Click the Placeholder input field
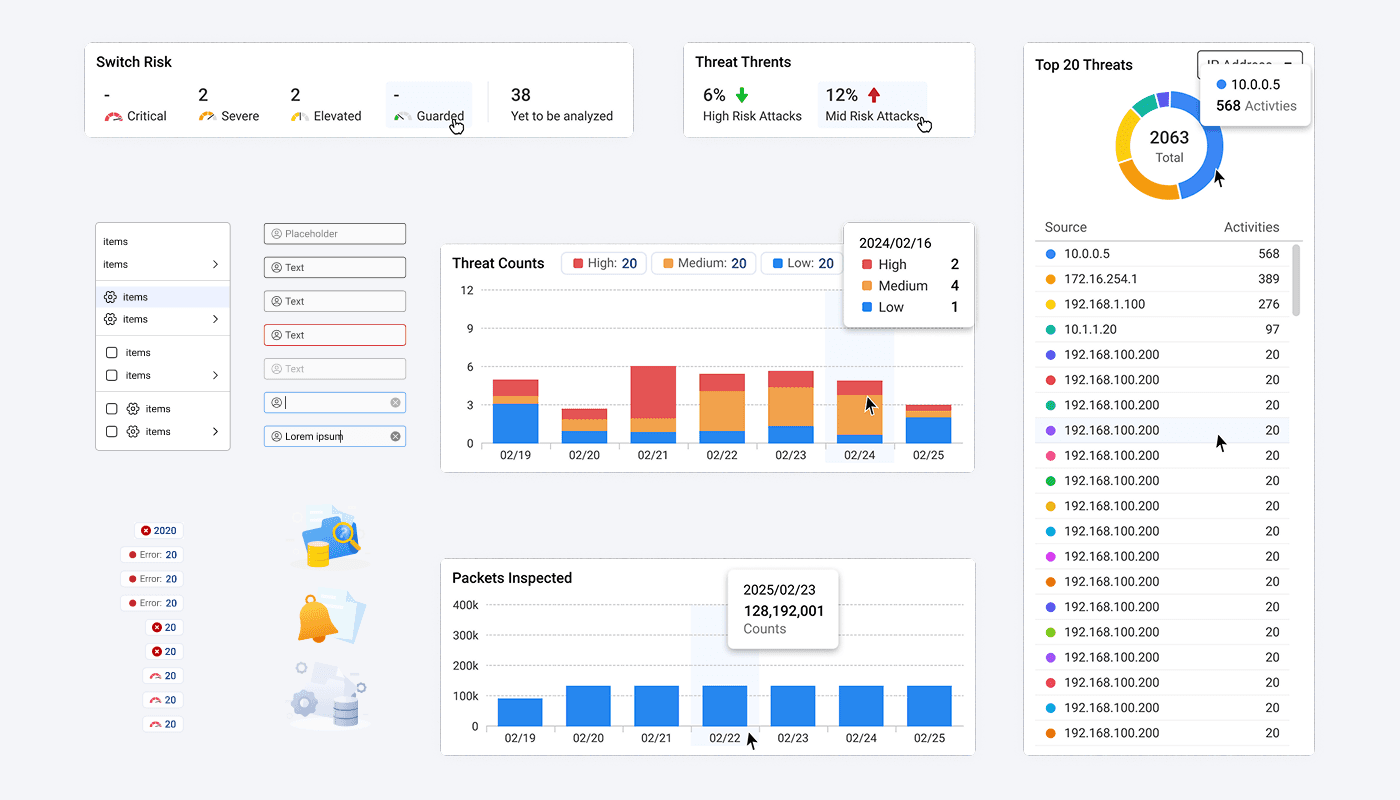Viewport: 1400px width, 800px height. point(335,234)
